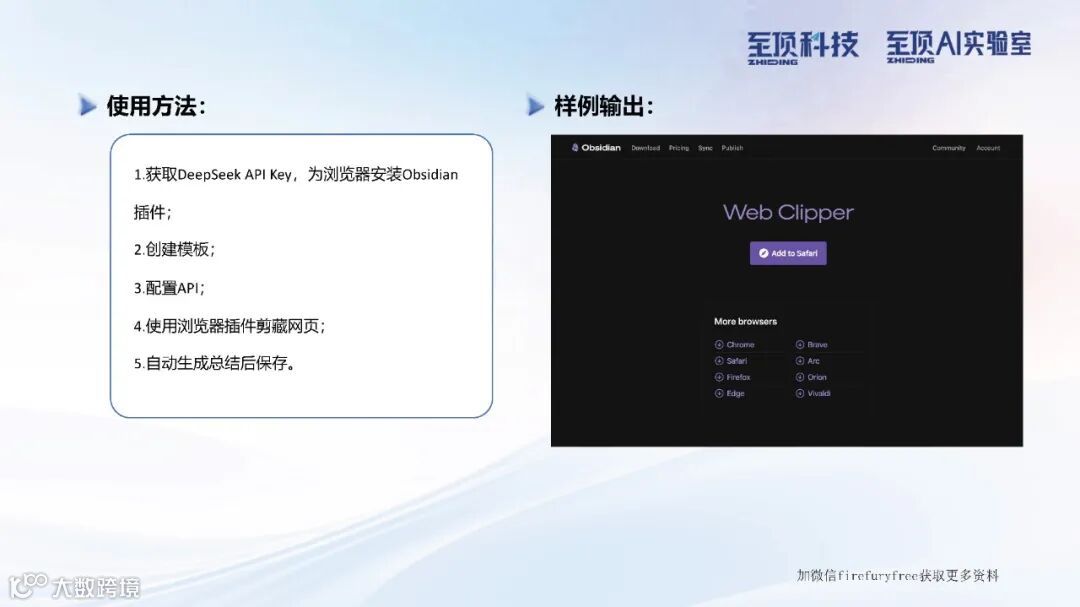Click the 至顶AI实验室 logo
The width and height of the screenshot is (1080, 607).
pyautogui.click(x=959, y=46)
